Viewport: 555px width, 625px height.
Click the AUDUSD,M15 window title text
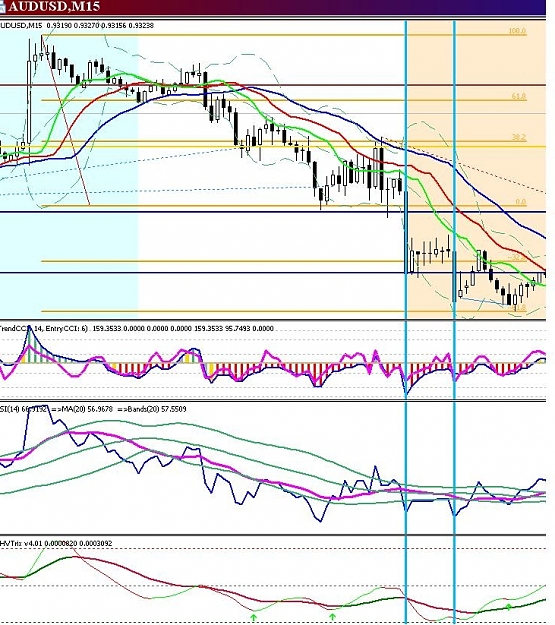coord(54,6)
